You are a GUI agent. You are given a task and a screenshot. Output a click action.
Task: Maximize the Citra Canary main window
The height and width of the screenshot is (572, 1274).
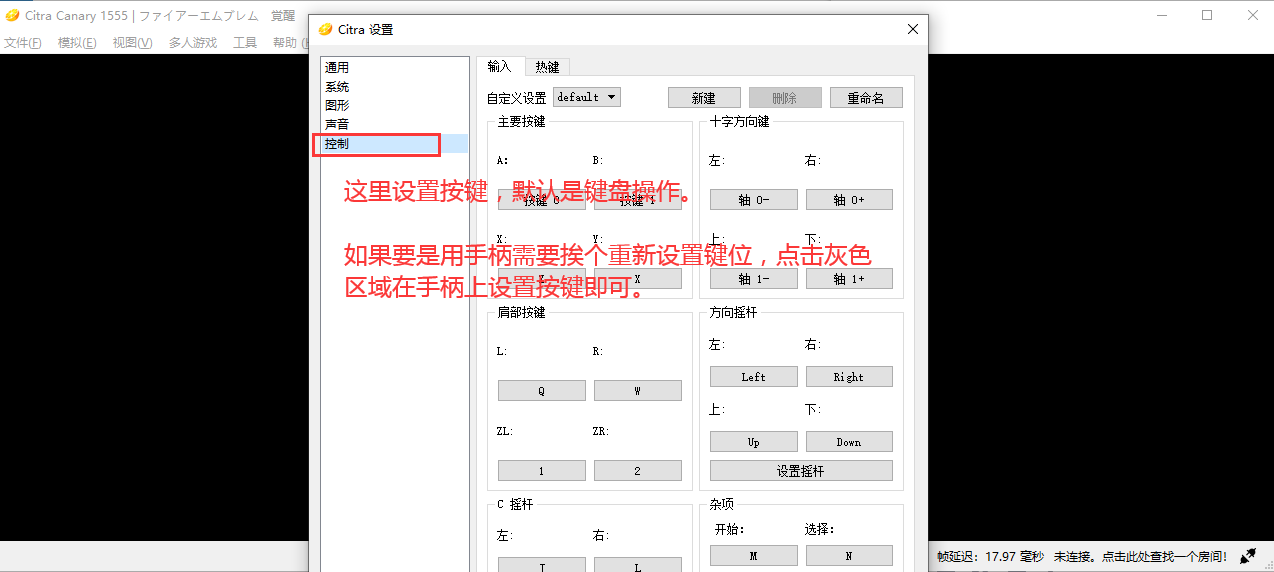coord(1207,15)
